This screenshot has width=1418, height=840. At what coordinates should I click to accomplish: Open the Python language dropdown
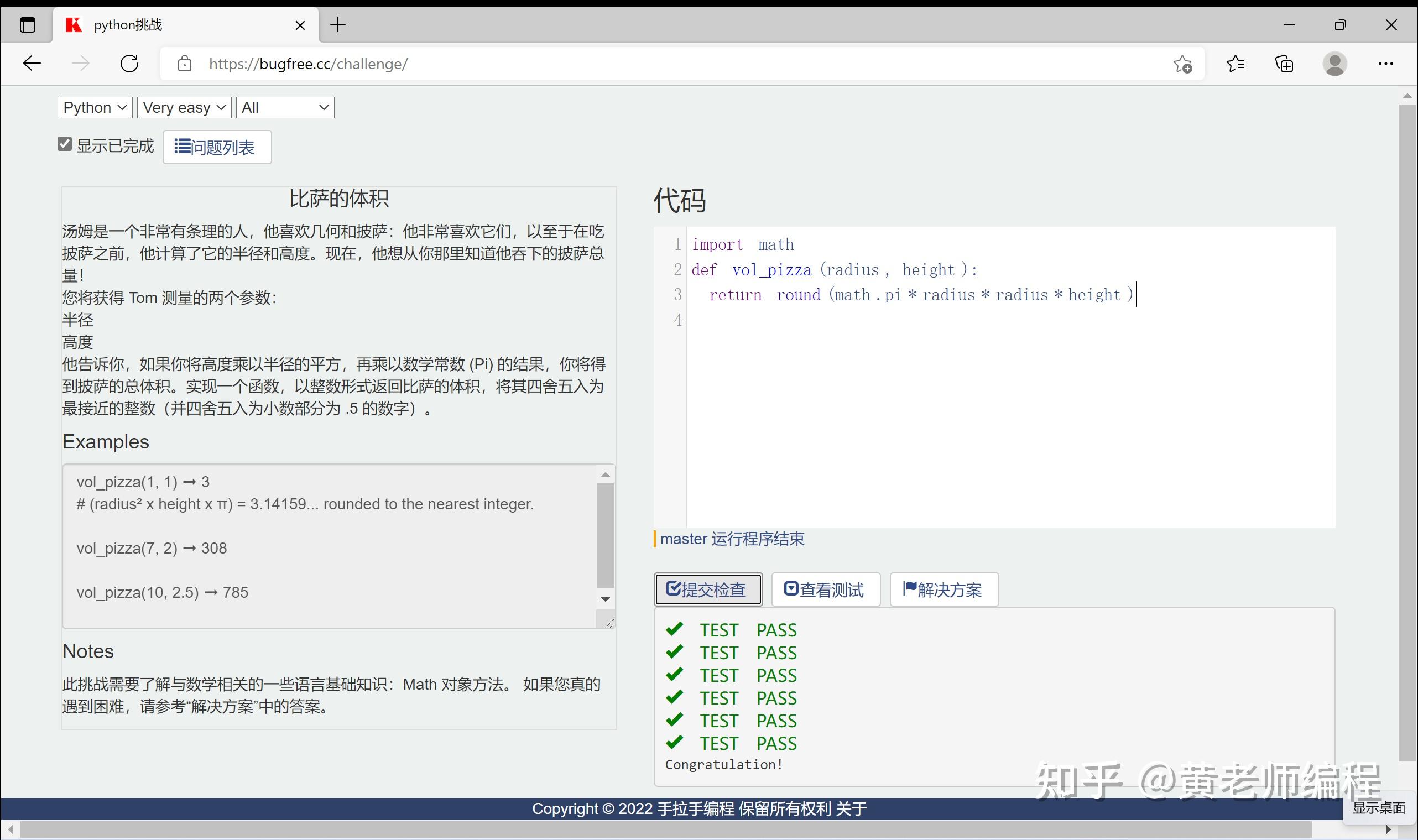pos(95,107)
